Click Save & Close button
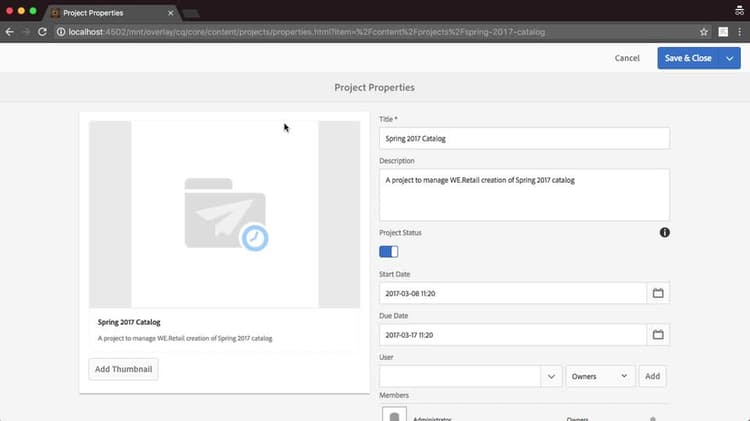The height and width of the screenshot is (421, 750). pyautogui.click(x=688, y=58)
